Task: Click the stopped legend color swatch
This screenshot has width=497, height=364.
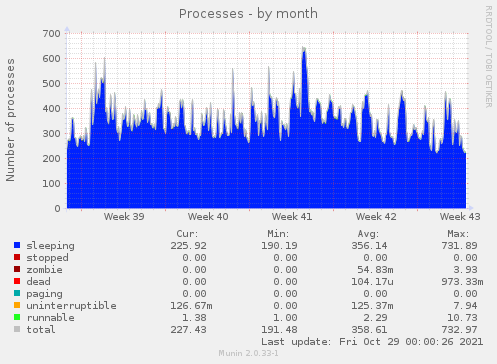Action: (x=17, y=257)
